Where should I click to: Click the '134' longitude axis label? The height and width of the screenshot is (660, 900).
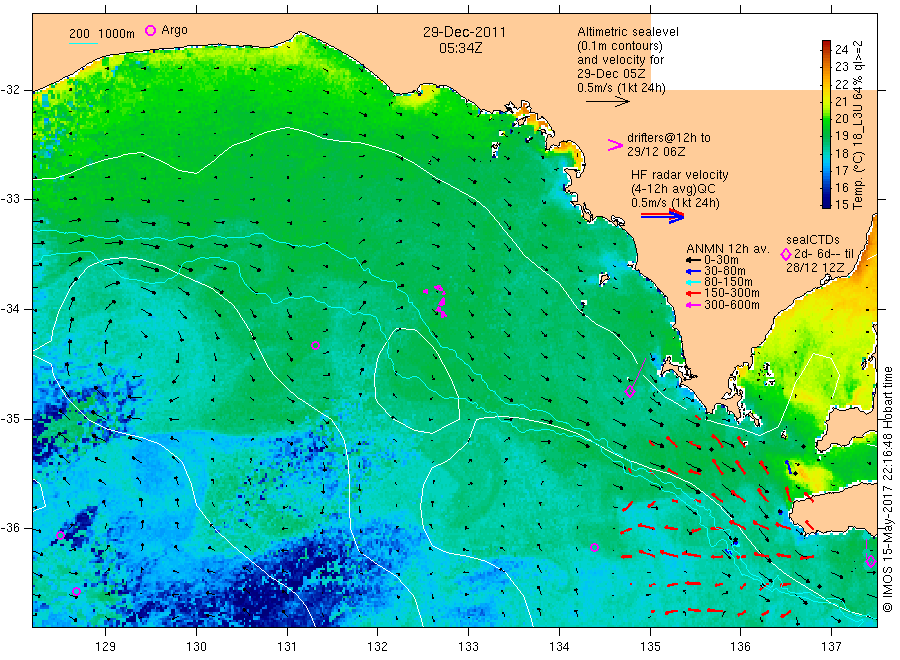coord(559,647)
